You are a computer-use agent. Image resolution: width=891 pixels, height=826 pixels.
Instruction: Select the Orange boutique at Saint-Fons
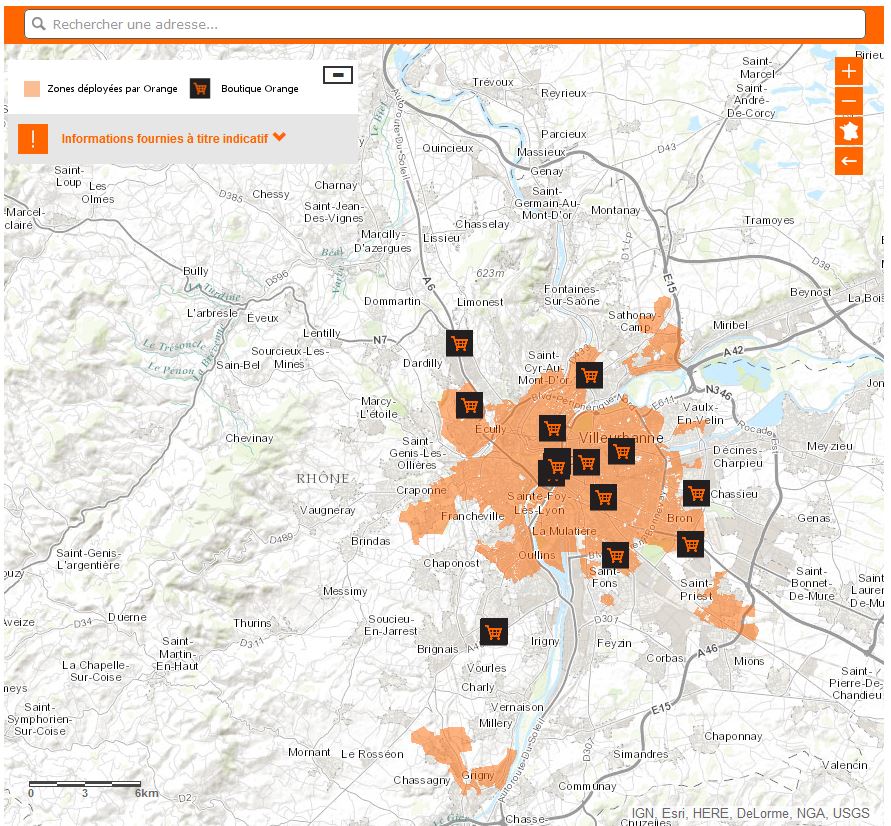tap(615, 555)
